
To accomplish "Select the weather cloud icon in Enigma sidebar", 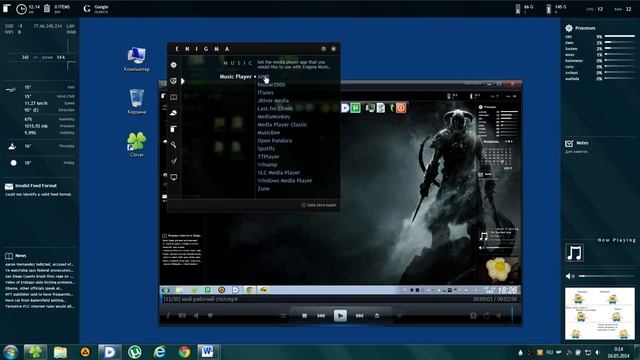I will [x=173, y=113].
